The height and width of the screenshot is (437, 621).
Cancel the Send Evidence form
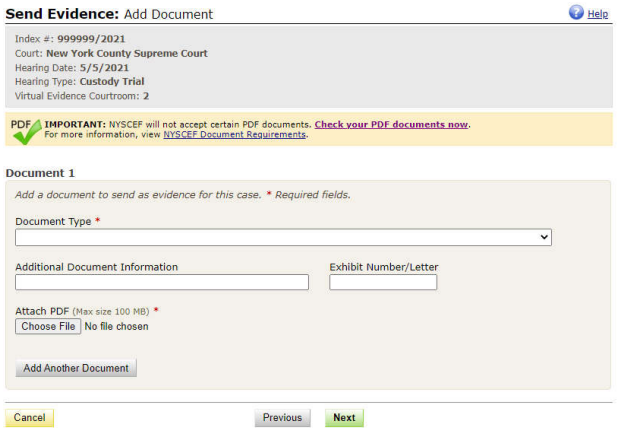click(x=30, y=418)
